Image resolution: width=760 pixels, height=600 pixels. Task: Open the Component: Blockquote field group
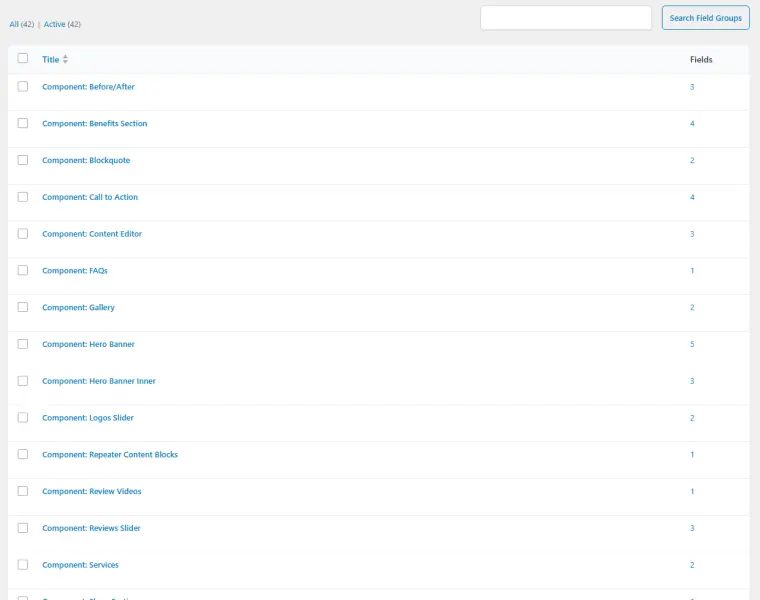[x=86, y=160]
